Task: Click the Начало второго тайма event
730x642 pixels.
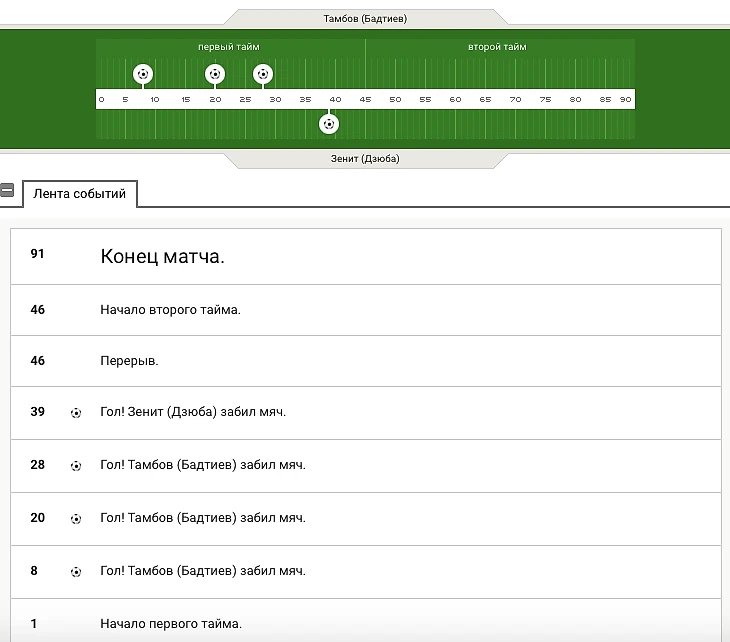Action: coord(170,310)
